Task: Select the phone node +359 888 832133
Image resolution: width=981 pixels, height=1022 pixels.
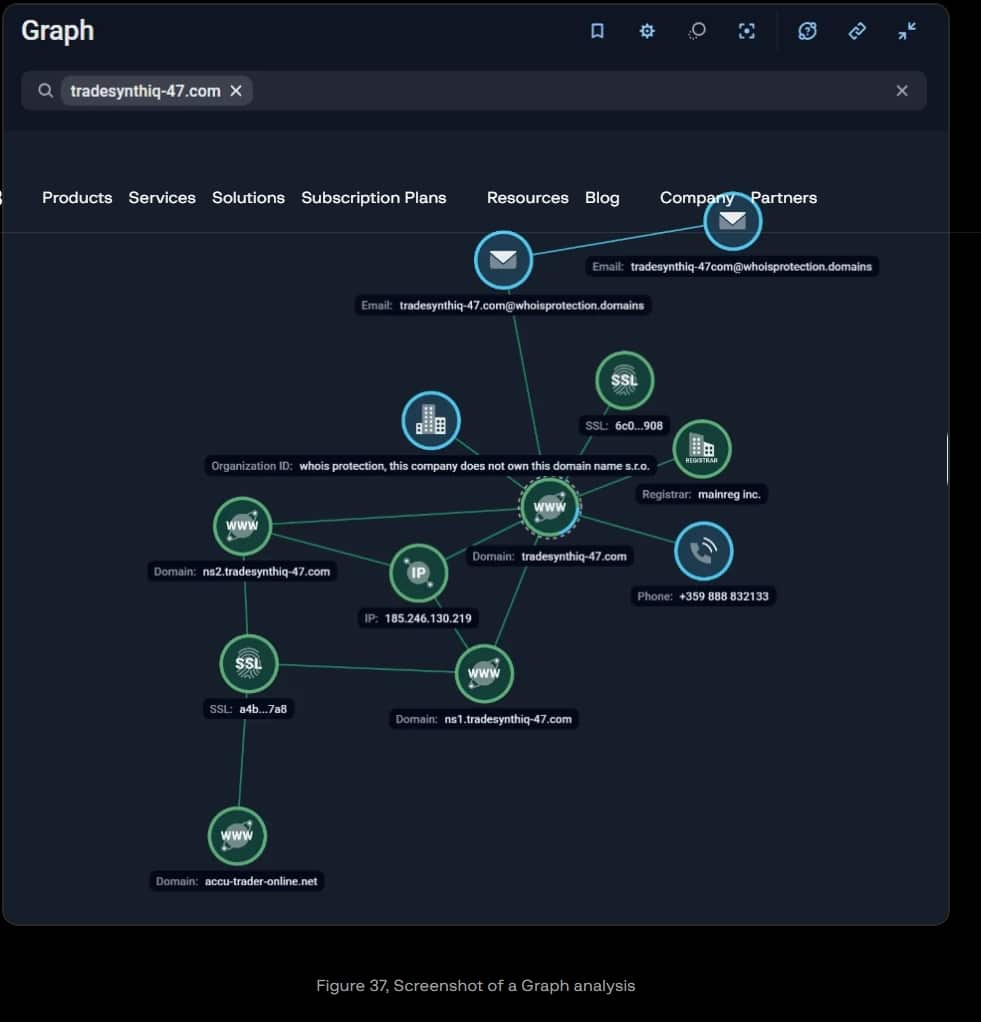Action: (x=703, y=550)
